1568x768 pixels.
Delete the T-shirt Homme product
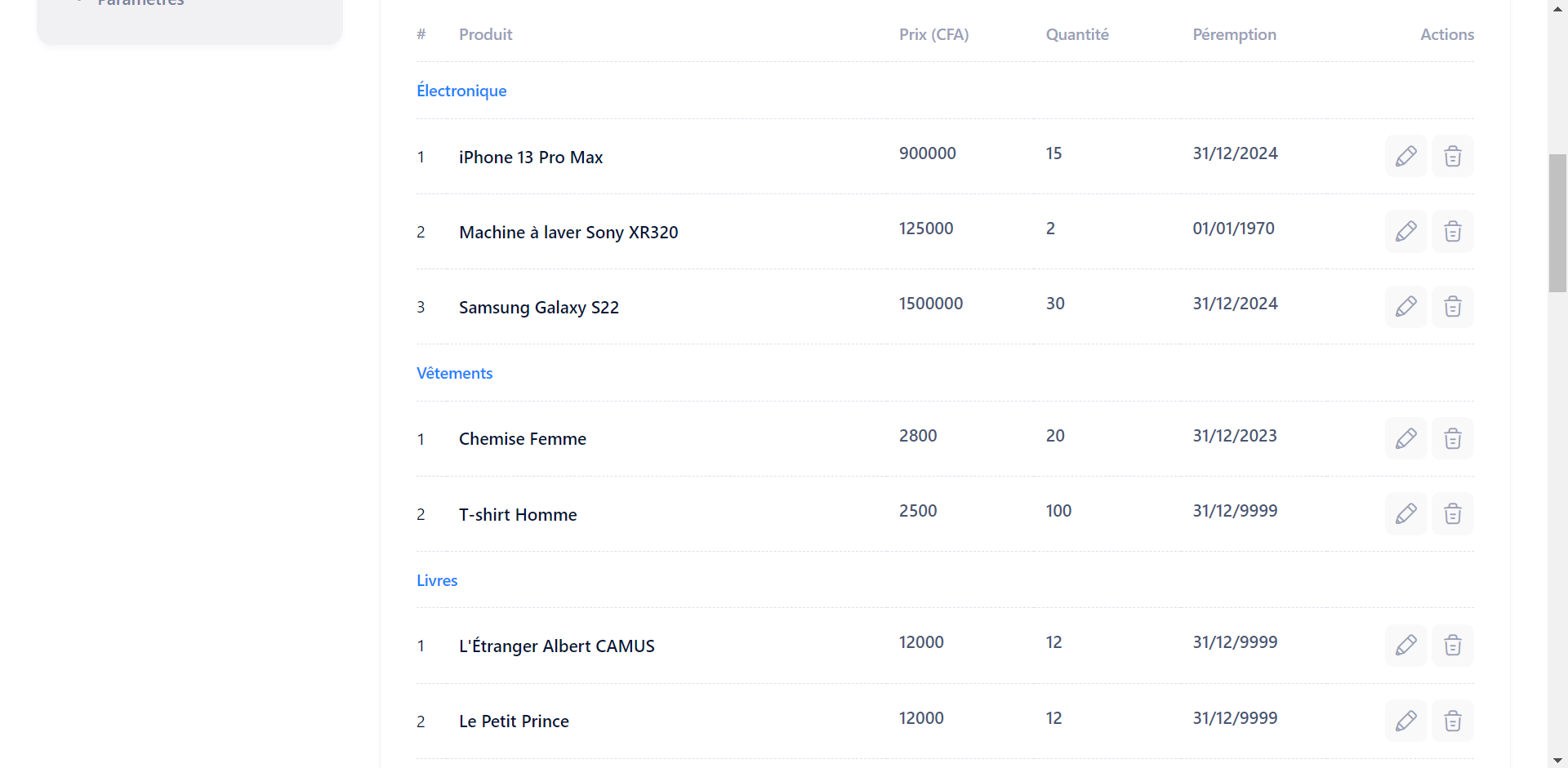coord(1452,513)
